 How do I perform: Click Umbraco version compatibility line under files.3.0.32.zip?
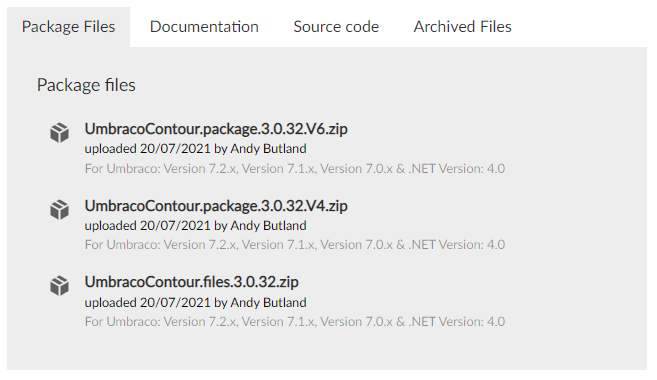[295, 321]
